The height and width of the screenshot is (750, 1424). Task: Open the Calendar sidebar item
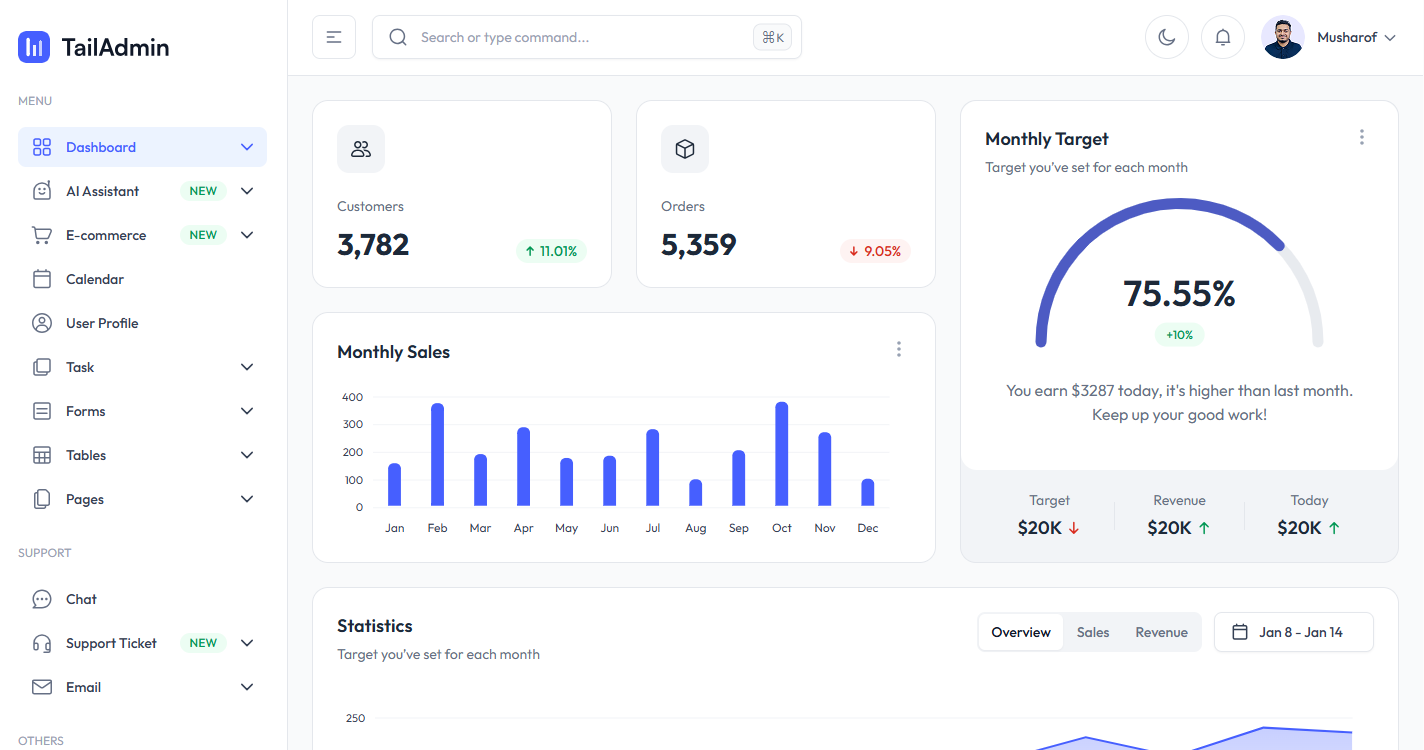click(x=94, y=279)
